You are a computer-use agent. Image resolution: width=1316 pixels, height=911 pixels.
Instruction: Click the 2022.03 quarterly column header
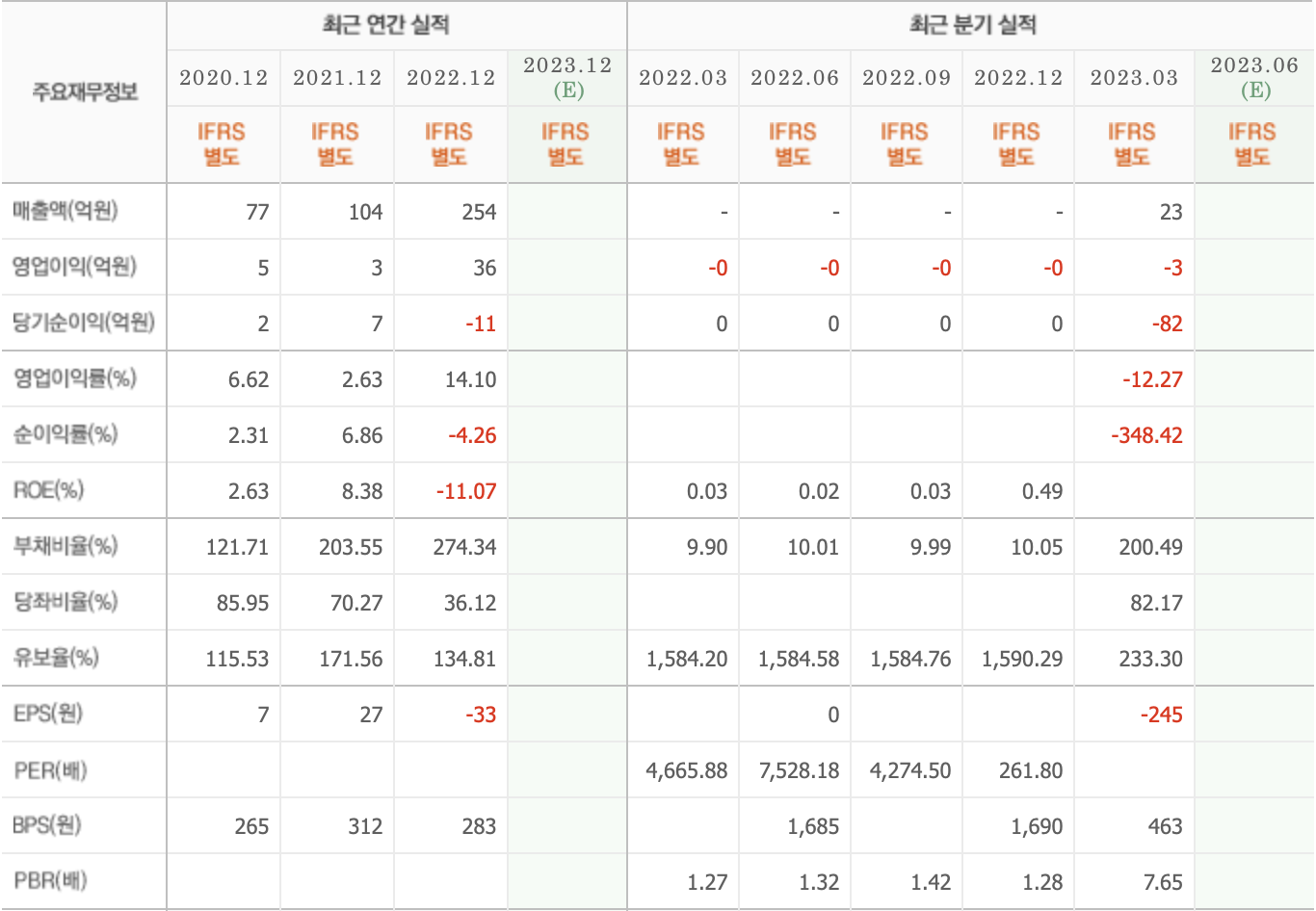(x=683, y=78)
